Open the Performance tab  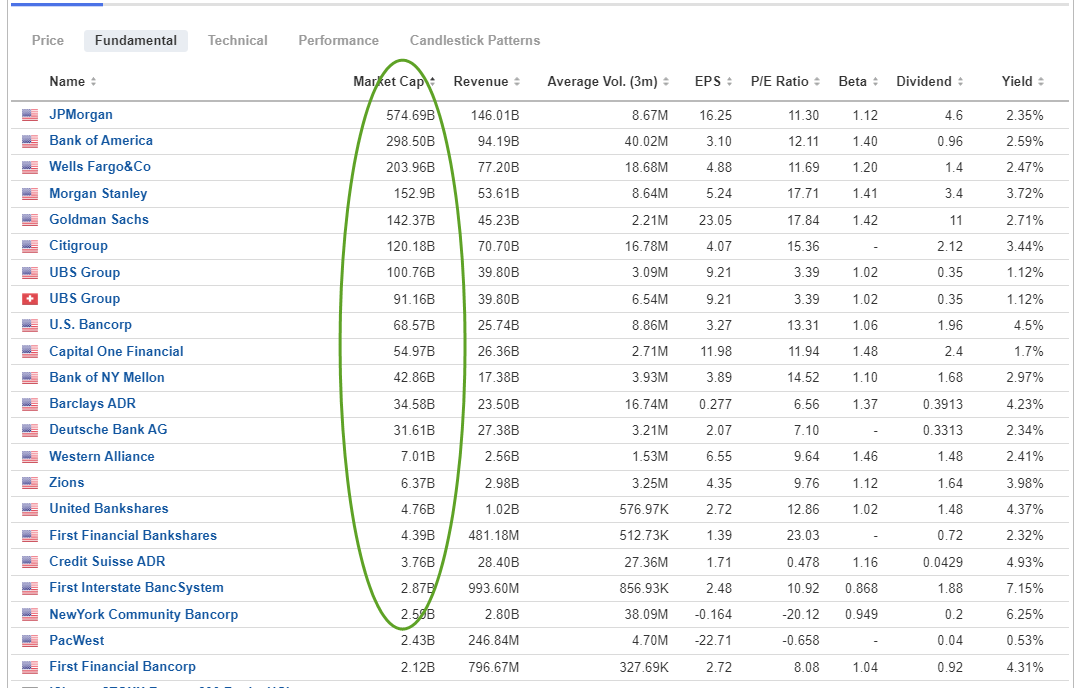point(338,41)
